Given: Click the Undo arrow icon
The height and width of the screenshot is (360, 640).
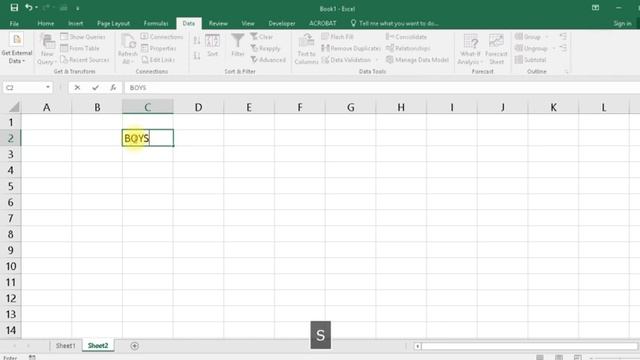Looking at the screenshot, I should 29,8.
